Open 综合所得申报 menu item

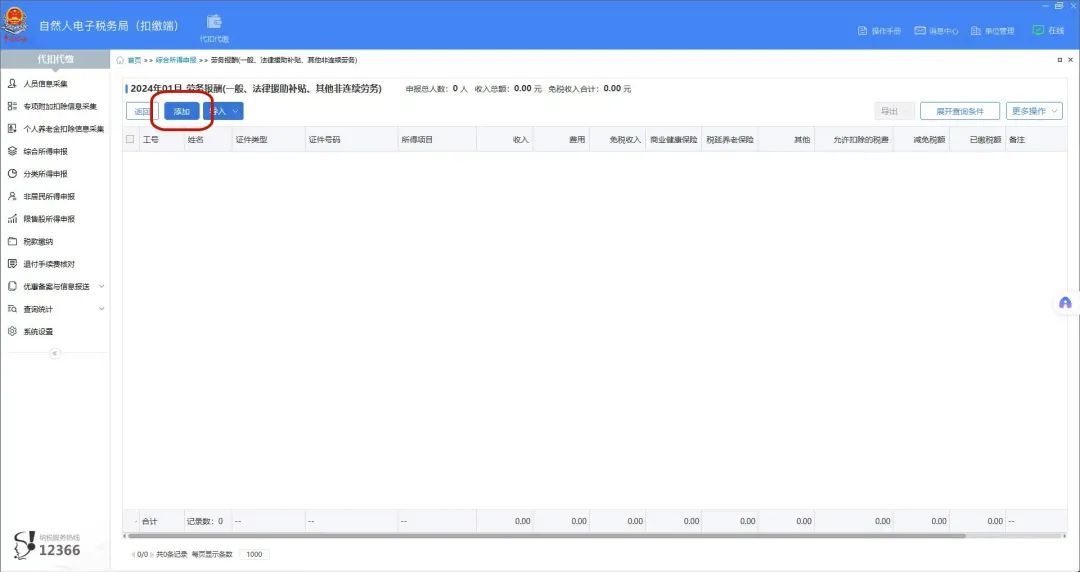(45, 151)
